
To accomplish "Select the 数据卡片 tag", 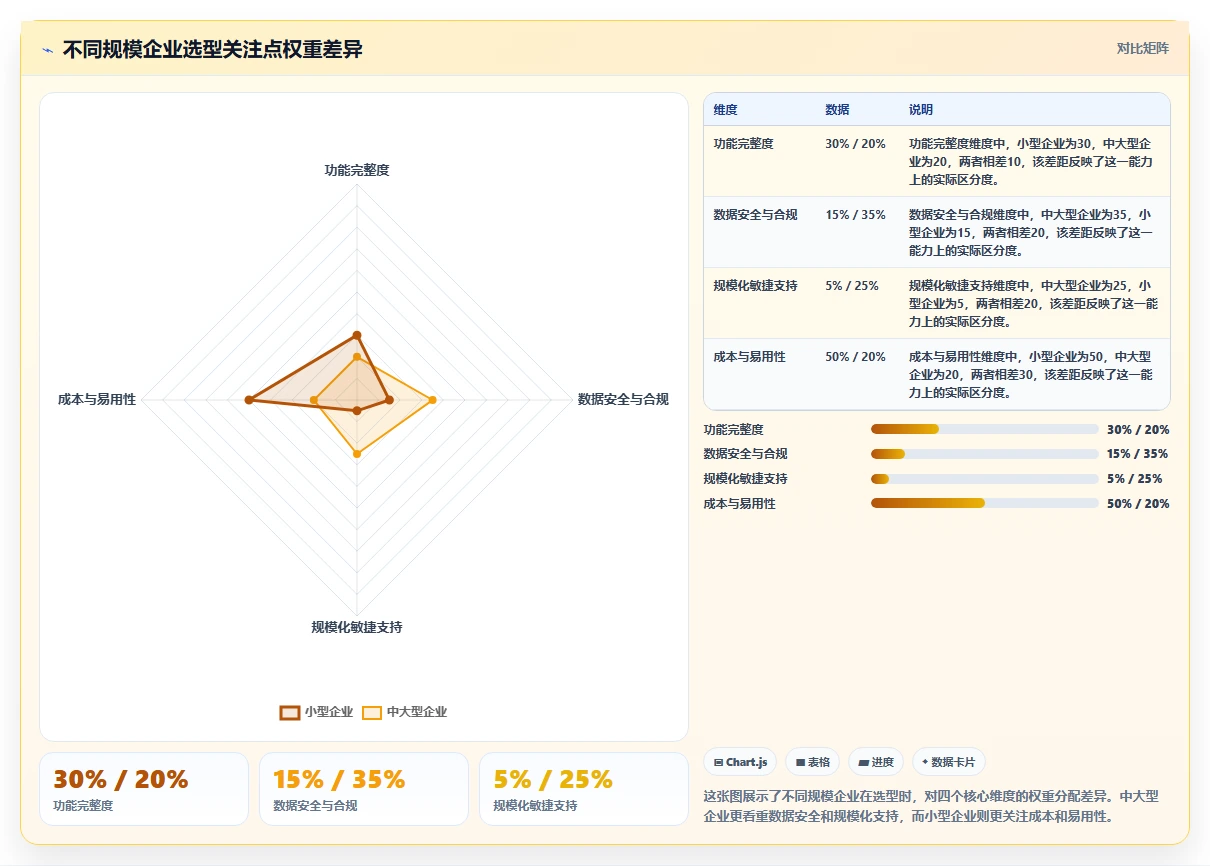I will click(x=948, y=762).
